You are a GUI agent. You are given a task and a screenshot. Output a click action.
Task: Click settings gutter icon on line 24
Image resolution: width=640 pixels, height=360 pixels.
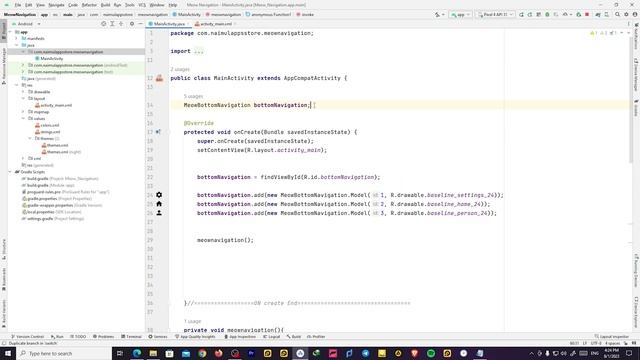click(x=159, y=195)
